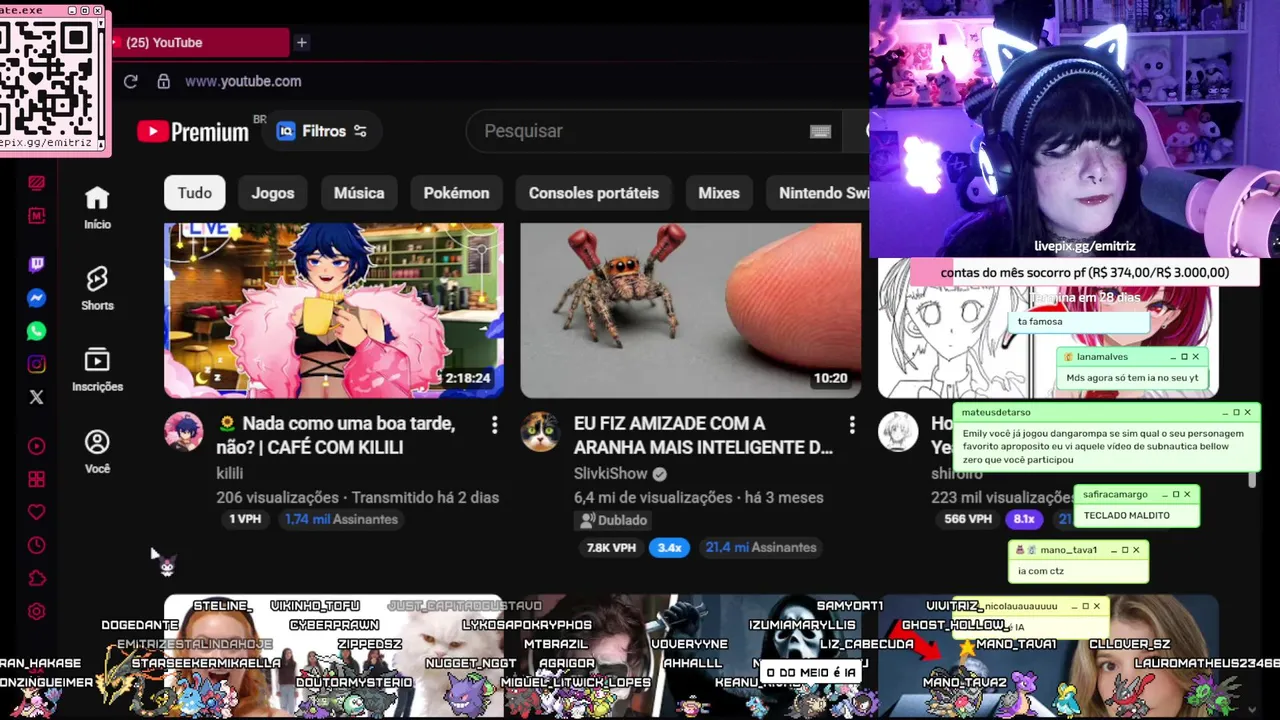Open Instagram in the browser sidebar
This screenshot has height=720, width=1280.
point(36,364)
